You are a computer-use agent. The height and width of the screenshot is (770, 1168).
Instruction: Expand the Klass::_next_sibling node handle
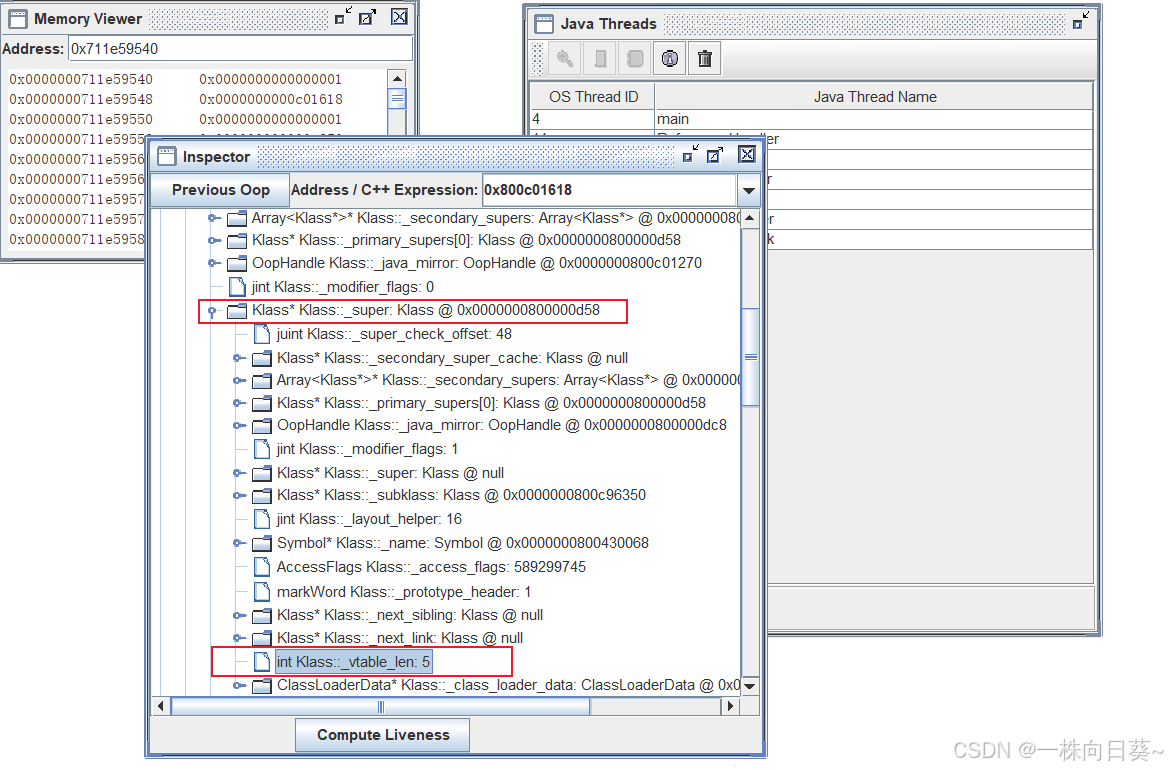coord(239,615)
